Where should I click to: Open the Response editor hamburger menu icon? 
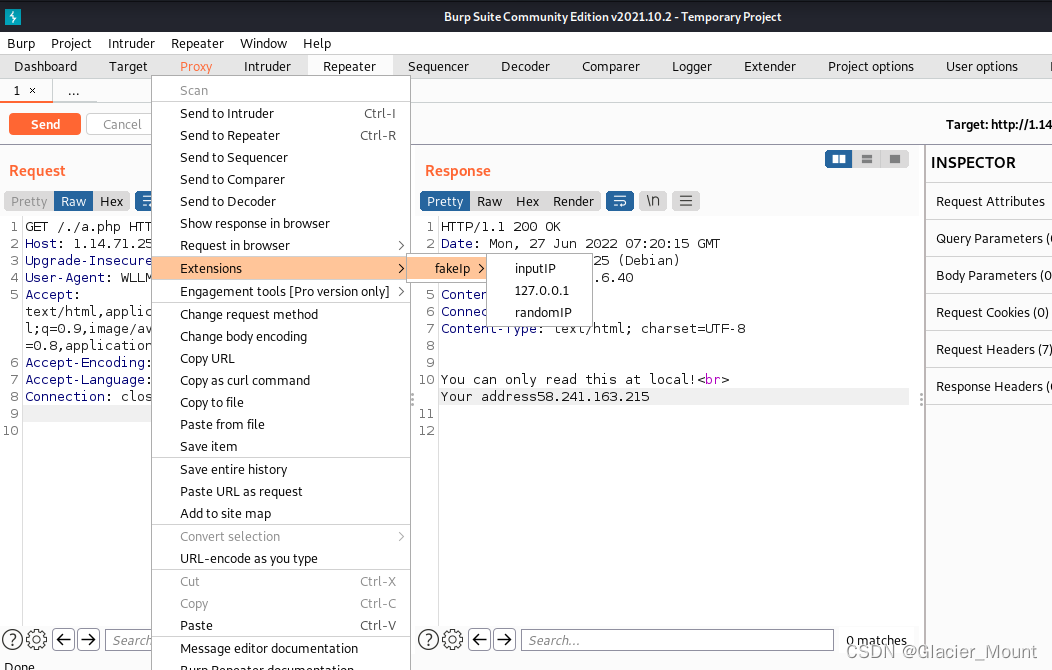[x=685, y=201]
